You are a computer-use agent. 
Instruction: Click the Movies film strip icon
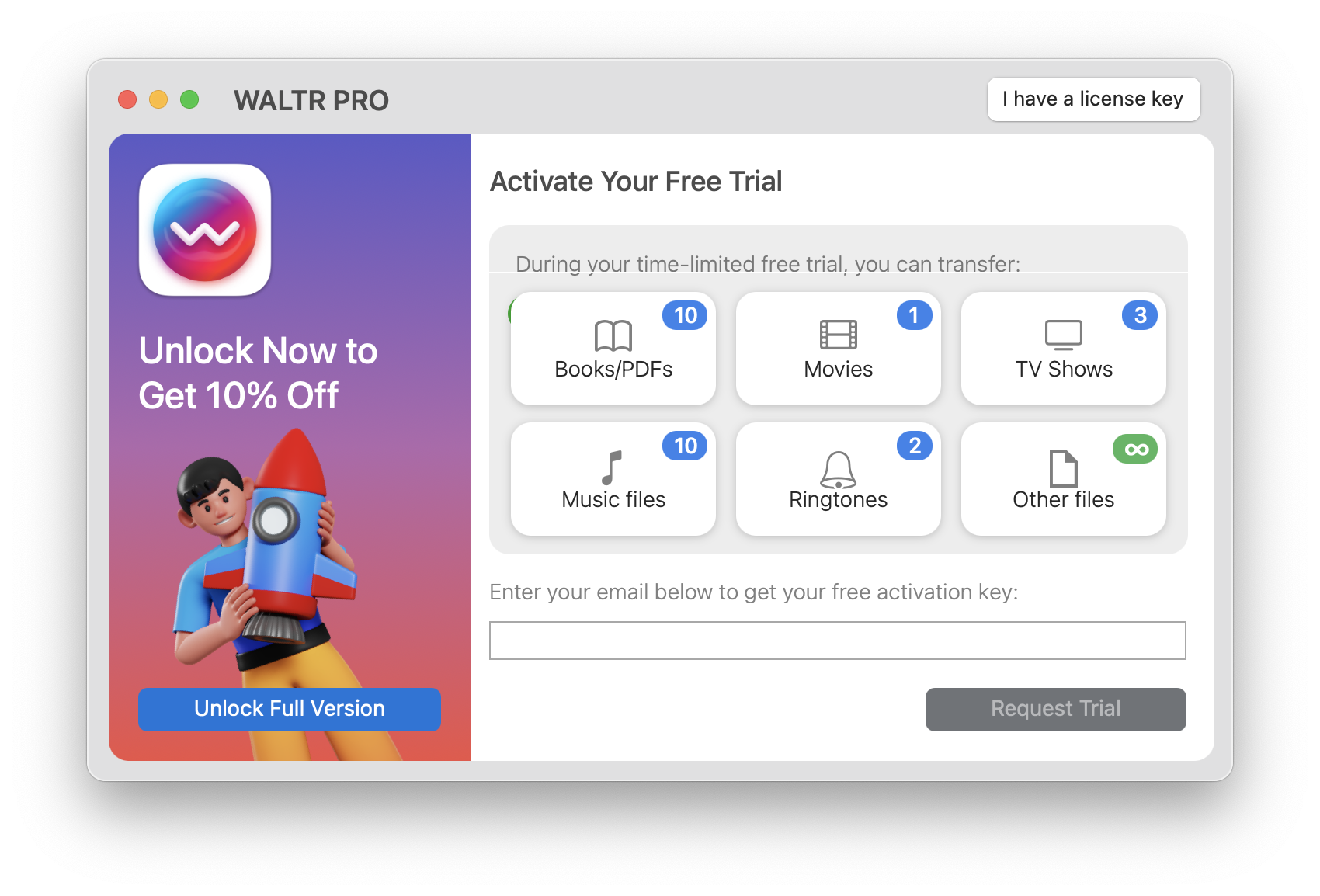click(839, 335)
